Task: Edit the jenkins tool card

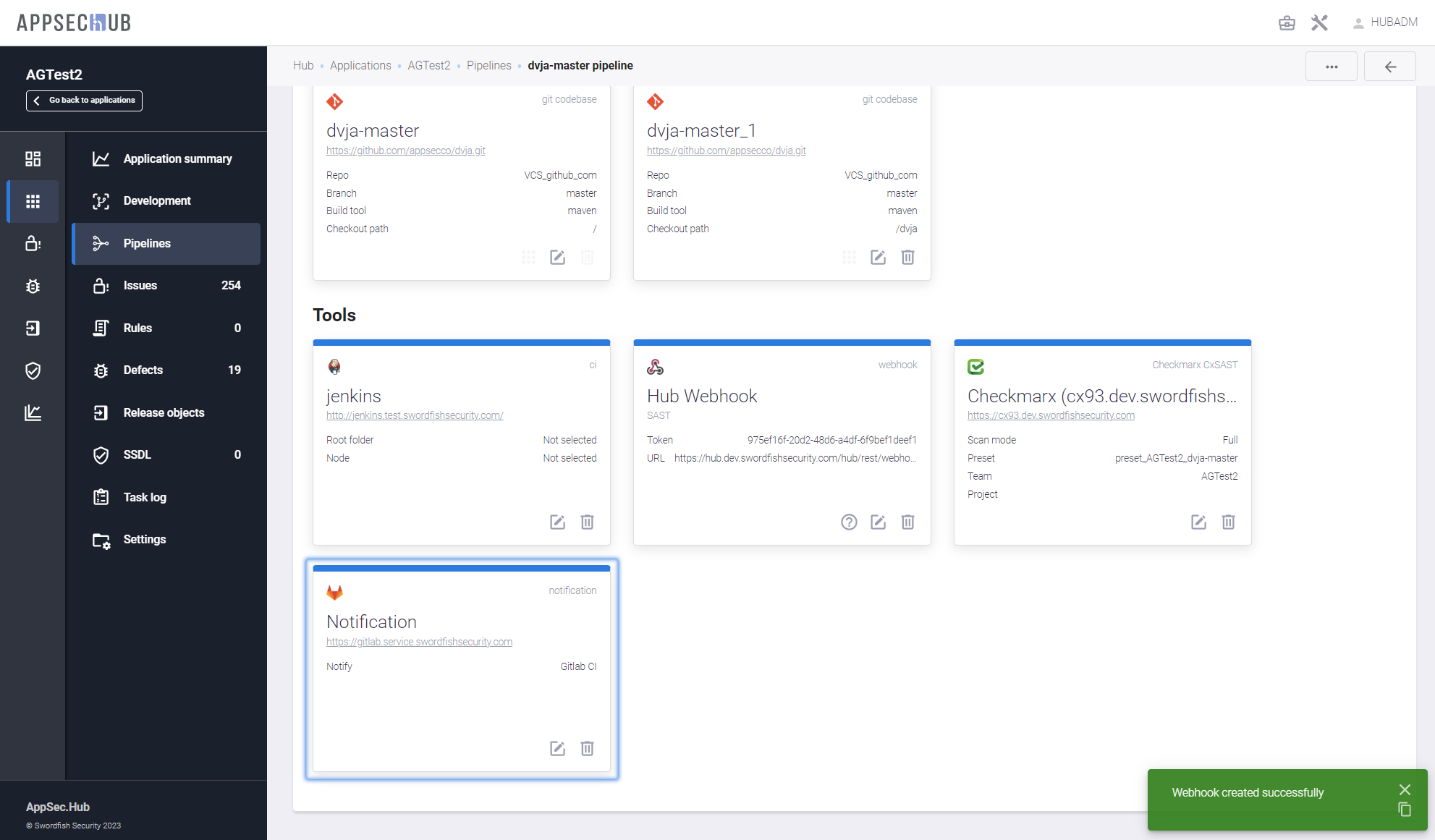Action: click(x=557, y=522)
